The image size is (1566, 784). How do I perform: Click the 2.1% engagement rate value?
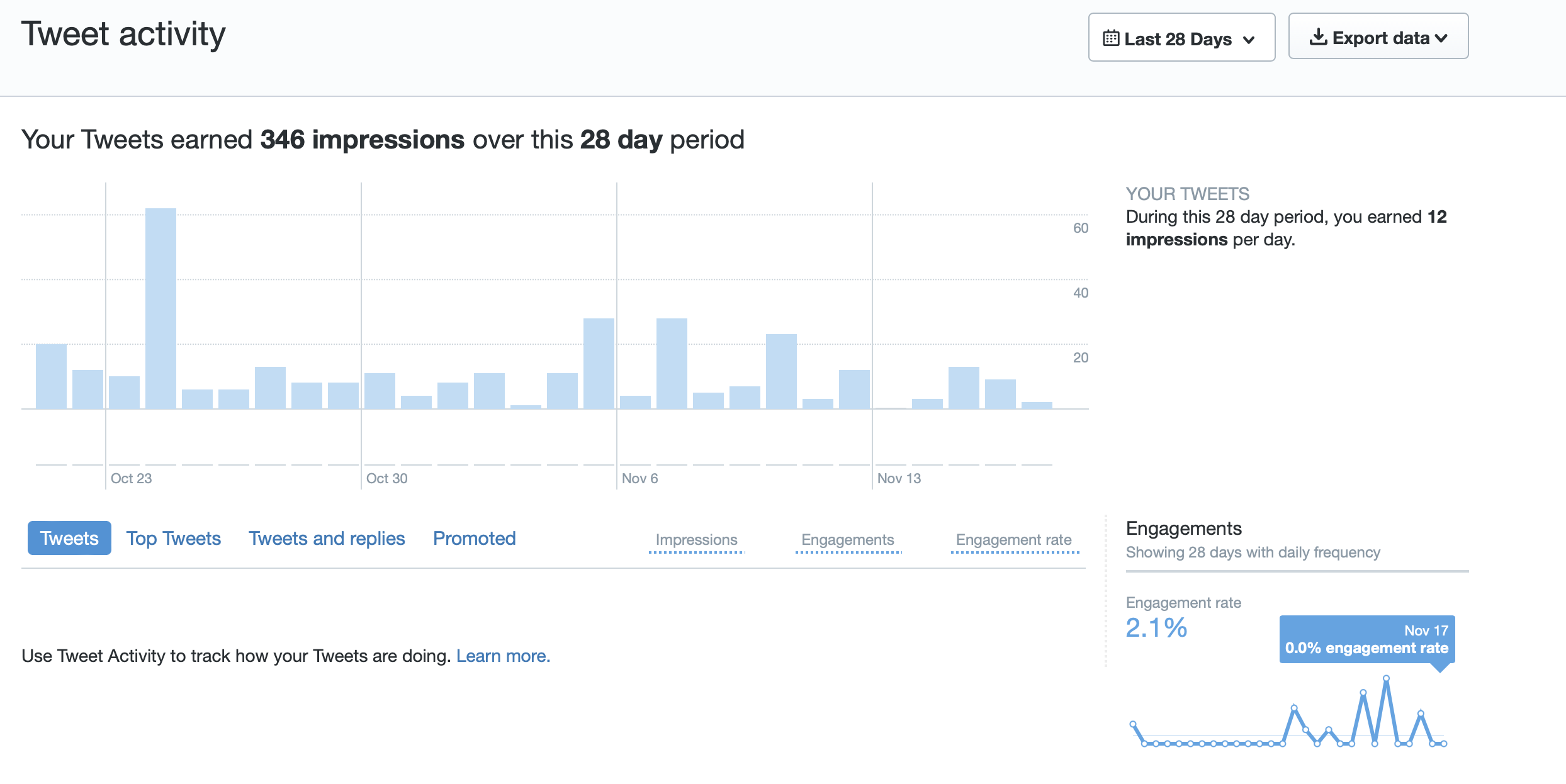tap(1156, 628)
